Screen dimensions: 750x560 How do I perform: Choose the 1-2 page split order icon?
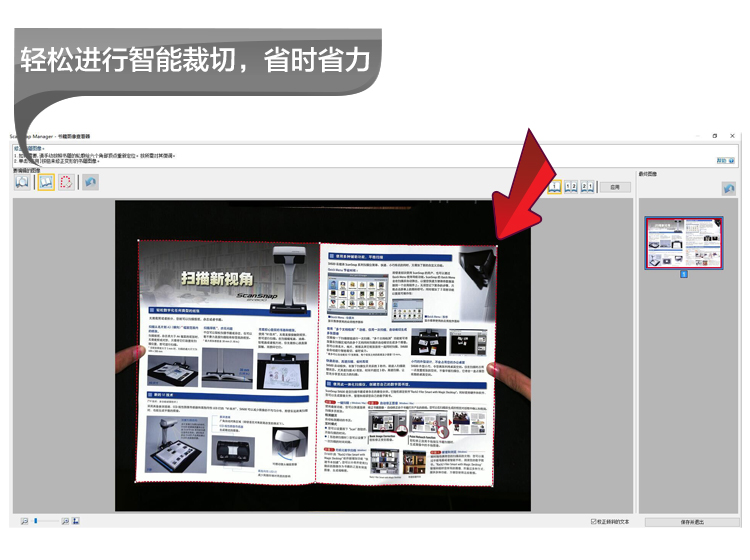pos(570,186)
